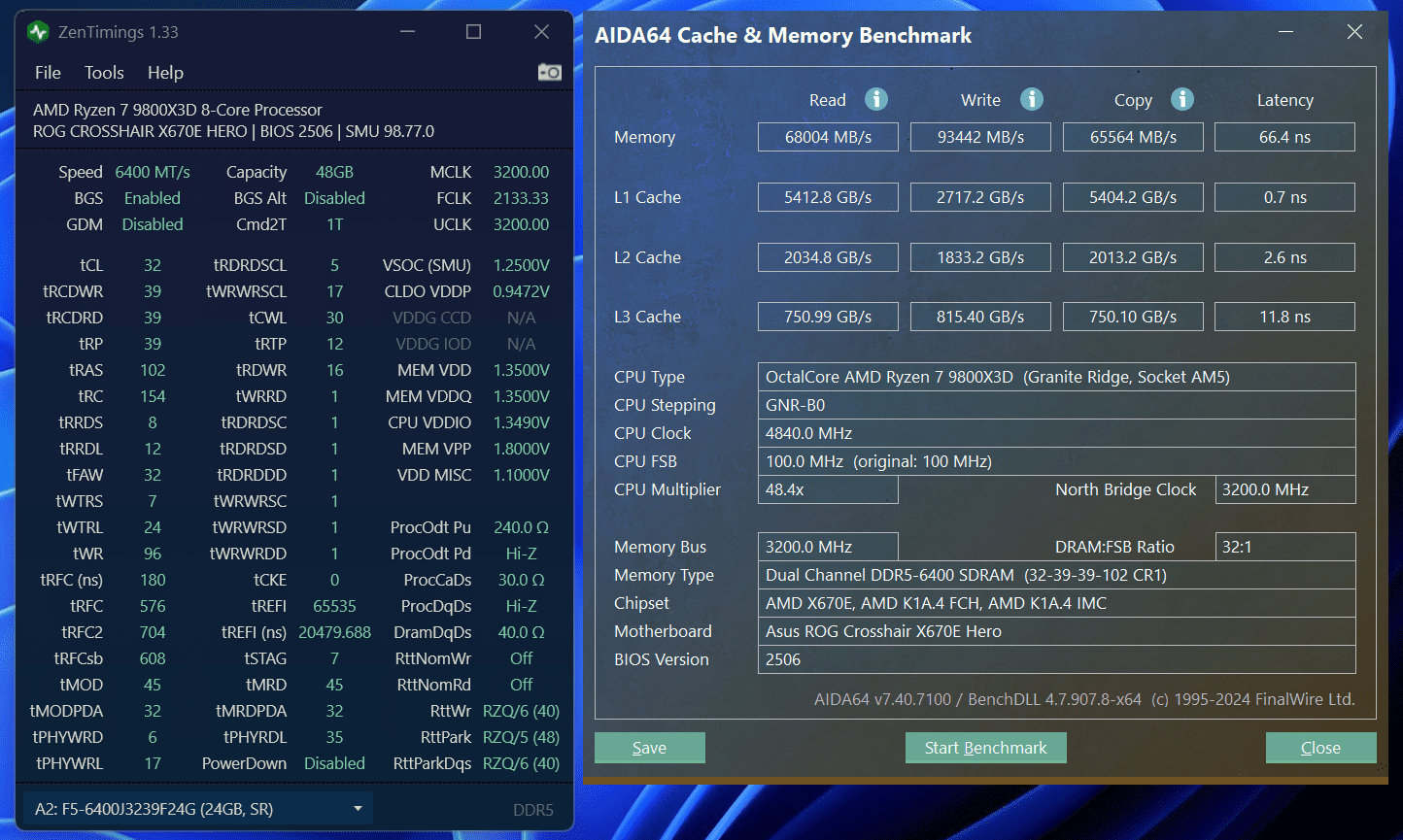This screenshot has width=1403, height=840.
Task: Click the Save button in AIDA64
Action: point(650,748)
